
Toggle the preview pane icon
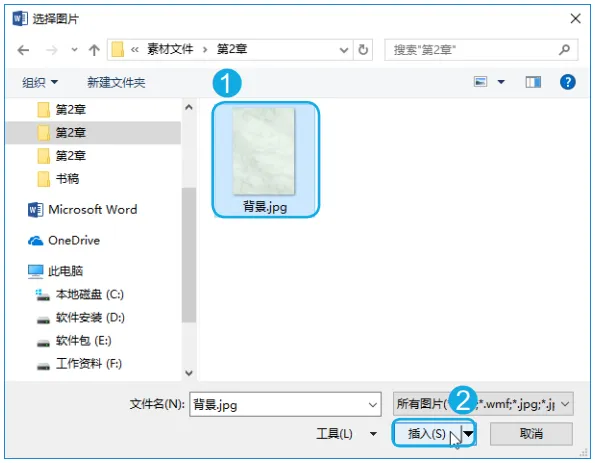pos(533,82)
